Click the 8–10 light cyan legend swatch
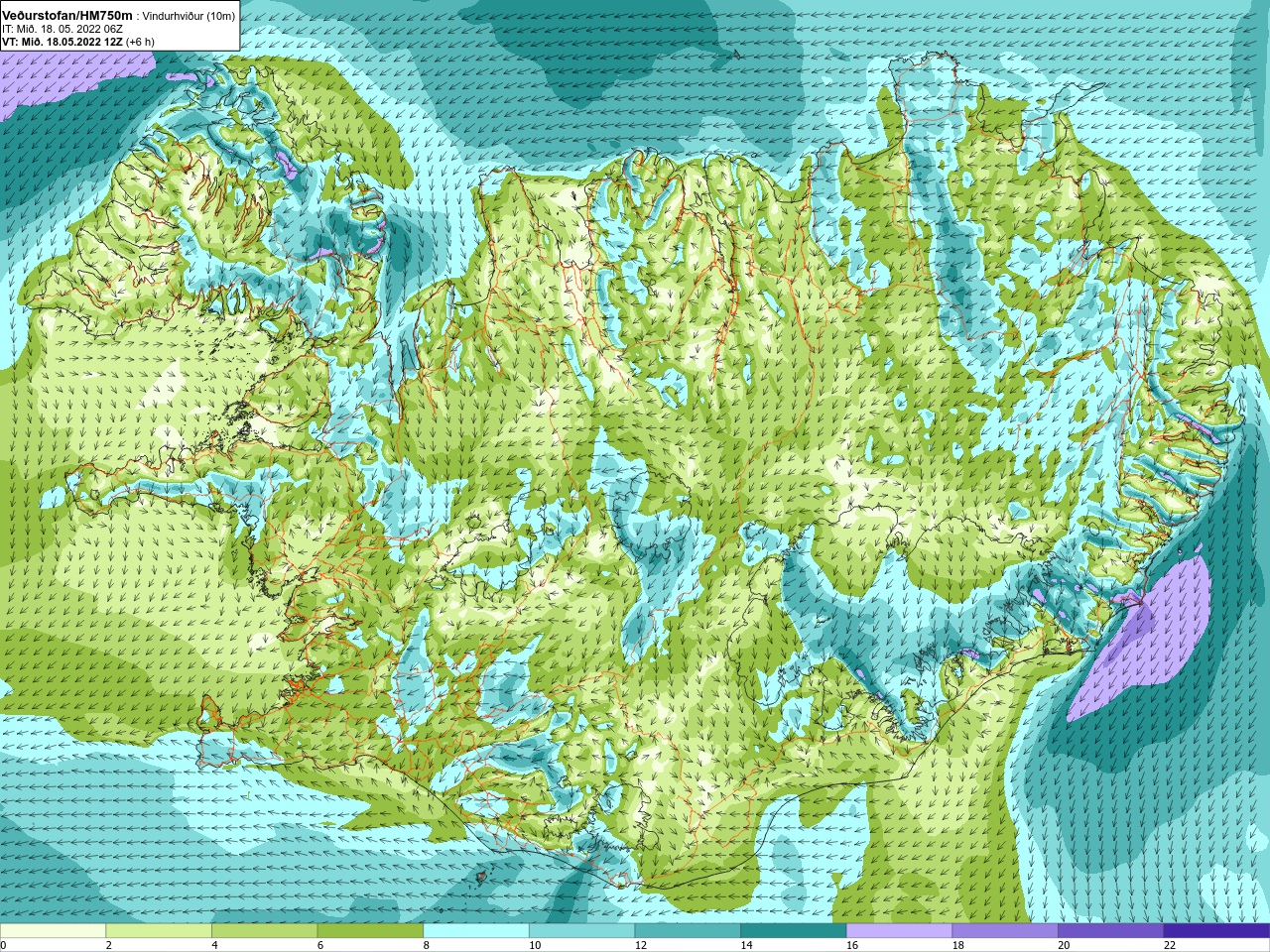This screenshot has width=1270, height=952. point(476,931)
